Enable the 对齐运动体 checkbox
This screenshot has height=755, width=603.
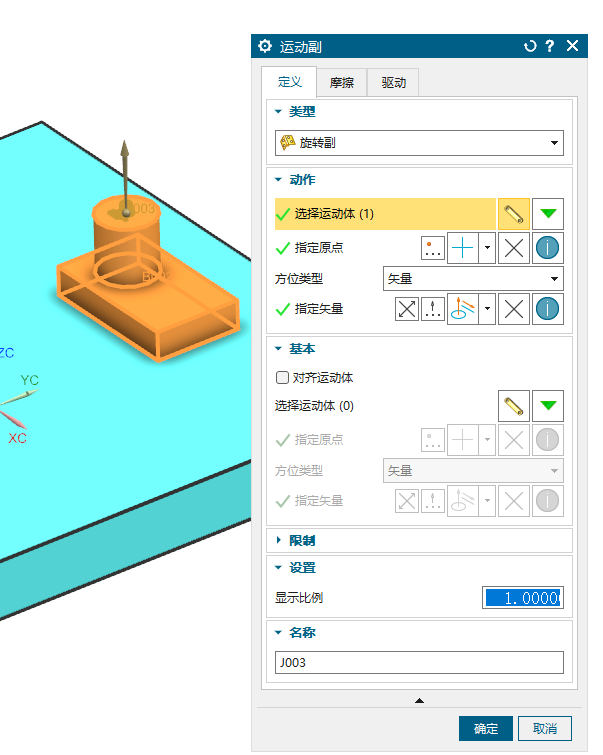point(282,378)
